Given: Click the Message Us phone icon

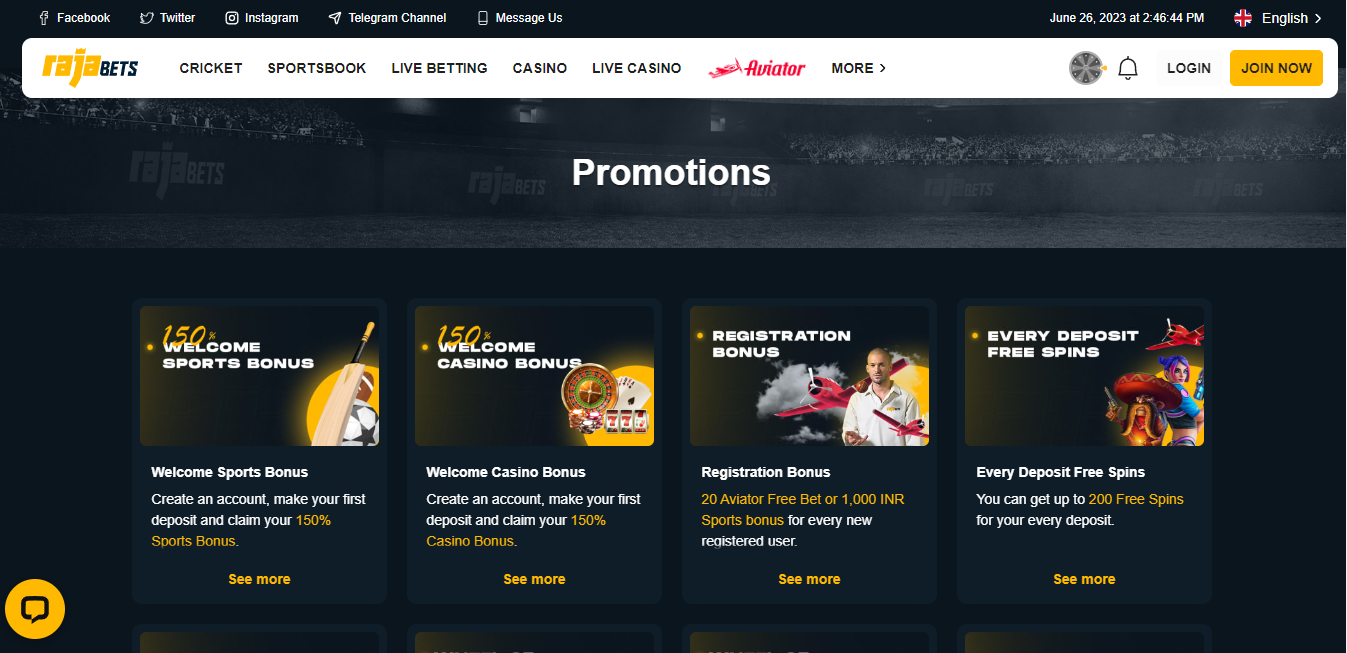Looking at the screenshot, I should click(x=483, y=18).
